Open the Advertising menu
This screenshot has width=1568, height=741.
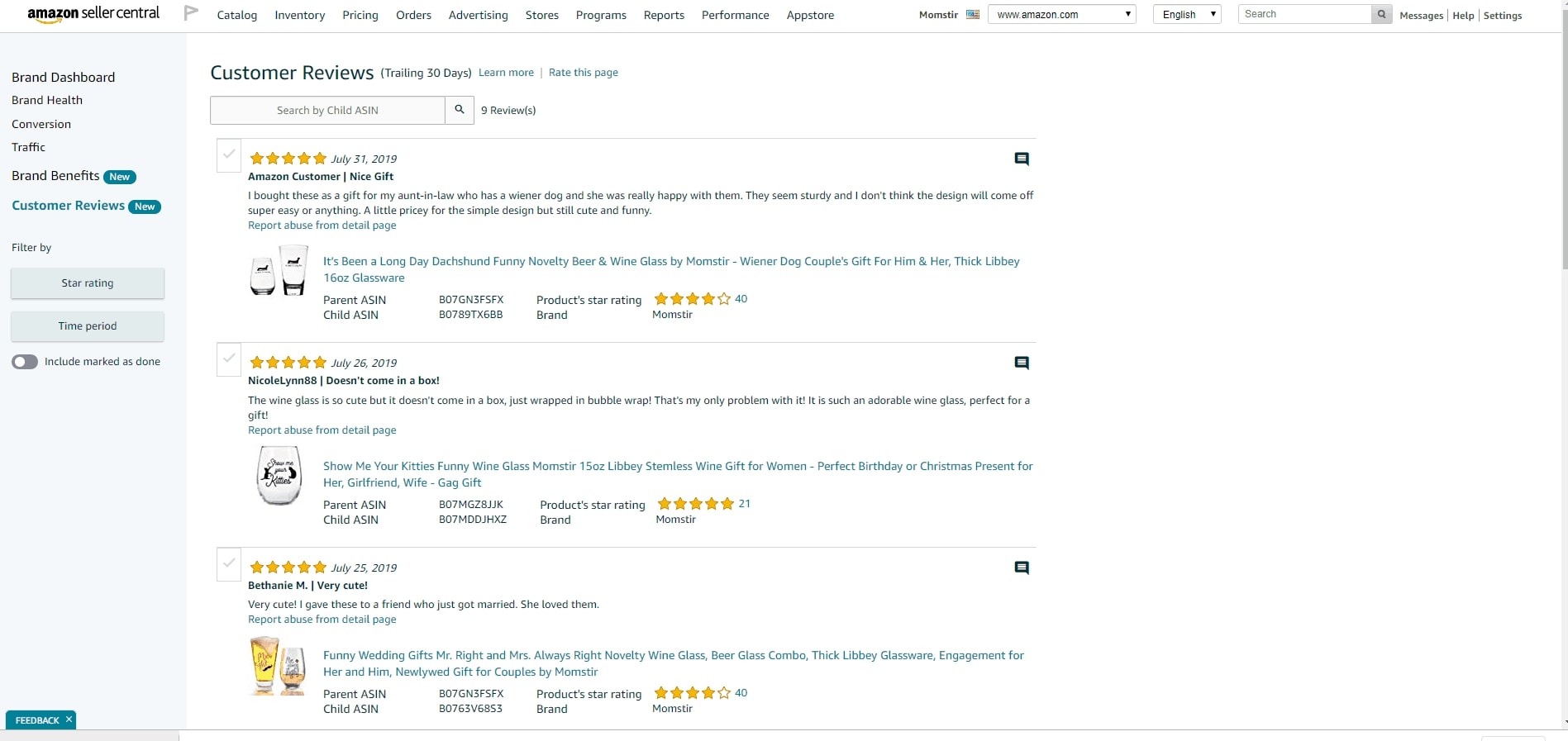point(479,15)
